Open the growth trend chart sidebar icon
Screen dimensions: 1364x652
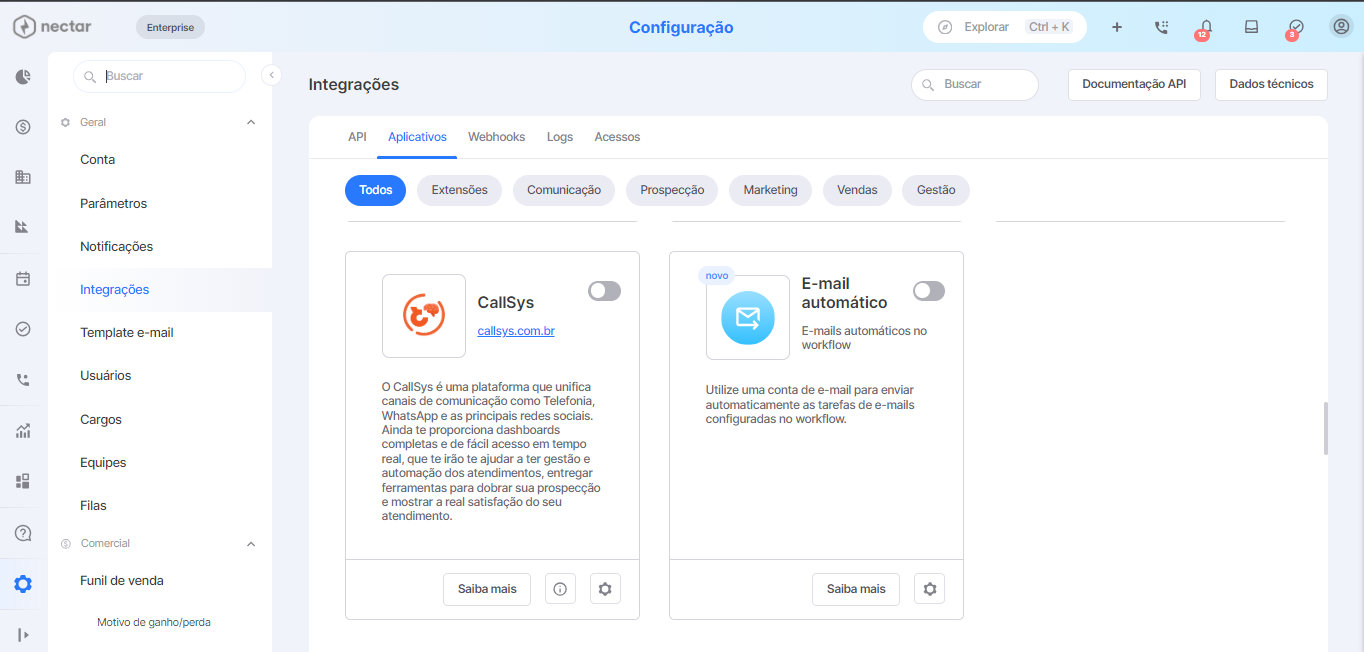[x=23, y=432]
